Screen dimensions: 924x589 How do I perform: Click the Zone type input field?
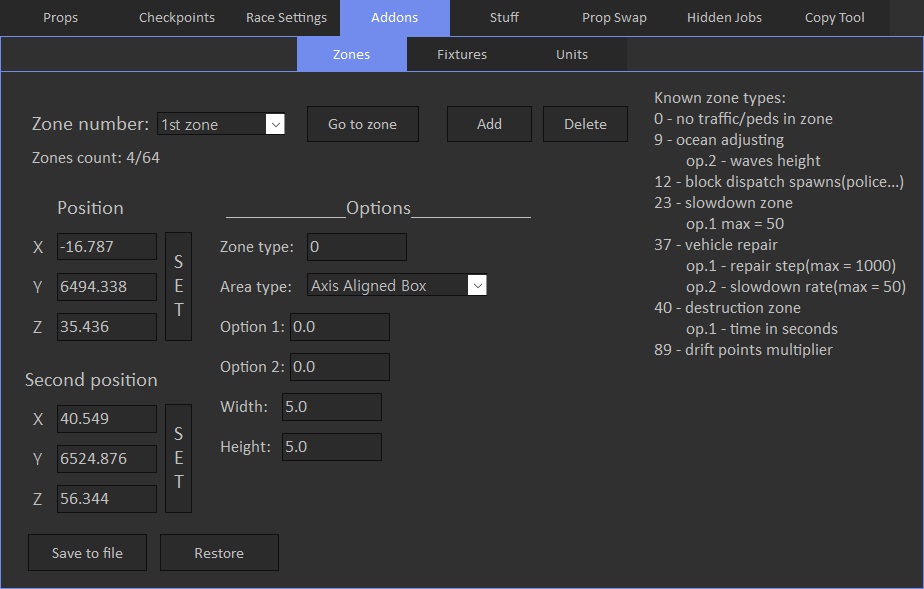[357, 247]
